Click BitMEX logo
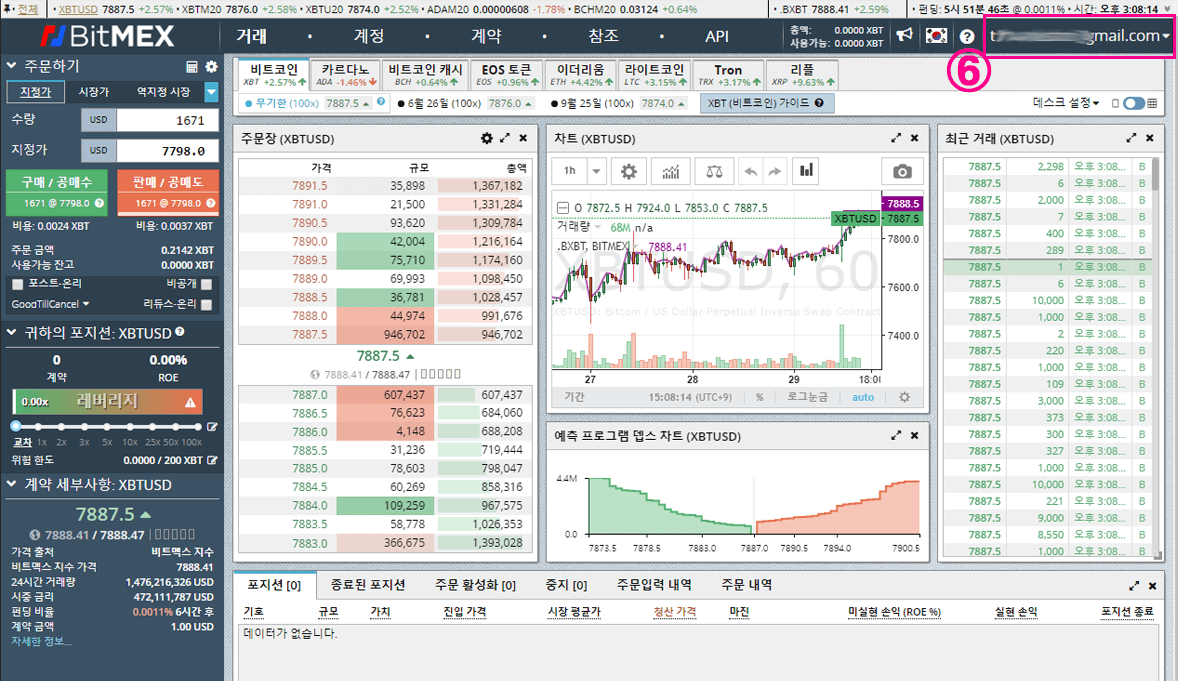This screenshot has width=1178, height=681. 107,36
